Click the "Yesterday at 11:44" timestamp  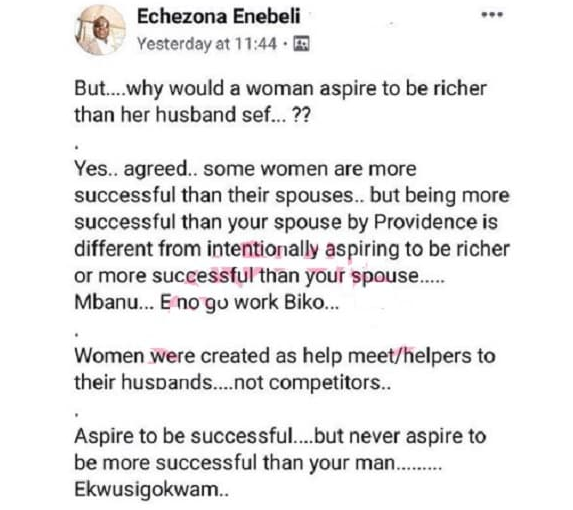point(207,44)
